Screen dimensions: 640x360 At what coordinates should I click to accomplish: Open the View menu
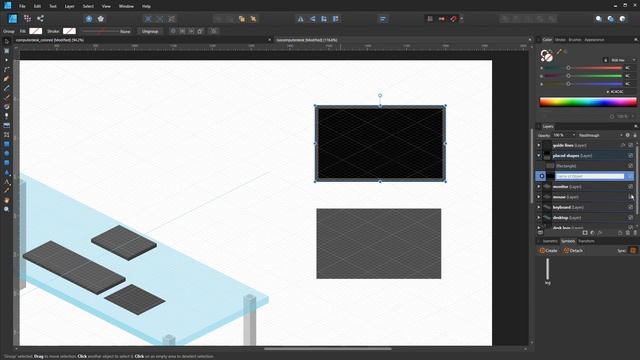(106, 6)
